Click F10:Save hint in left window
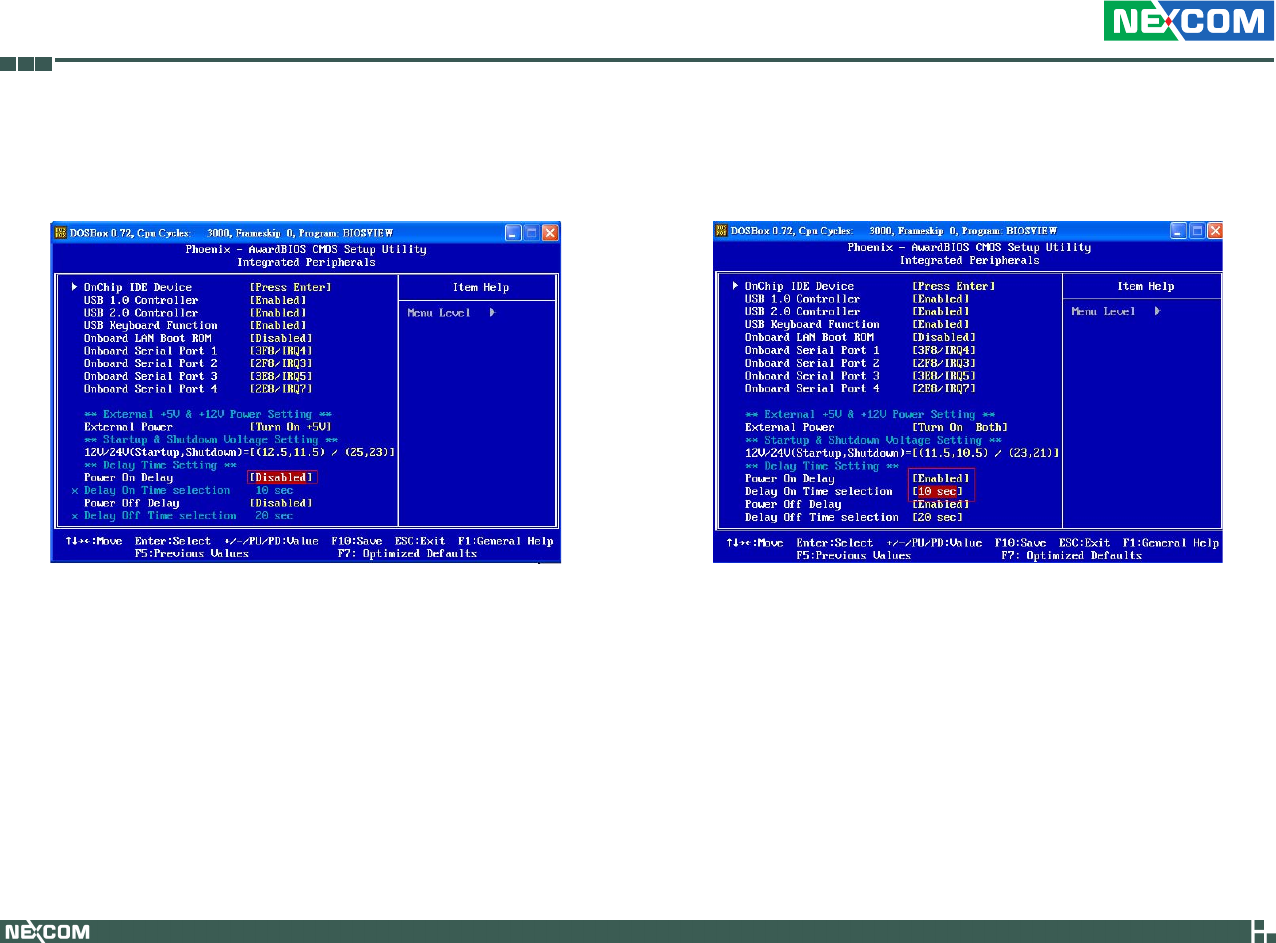The image size is (1276, 943). coord(355,541)
